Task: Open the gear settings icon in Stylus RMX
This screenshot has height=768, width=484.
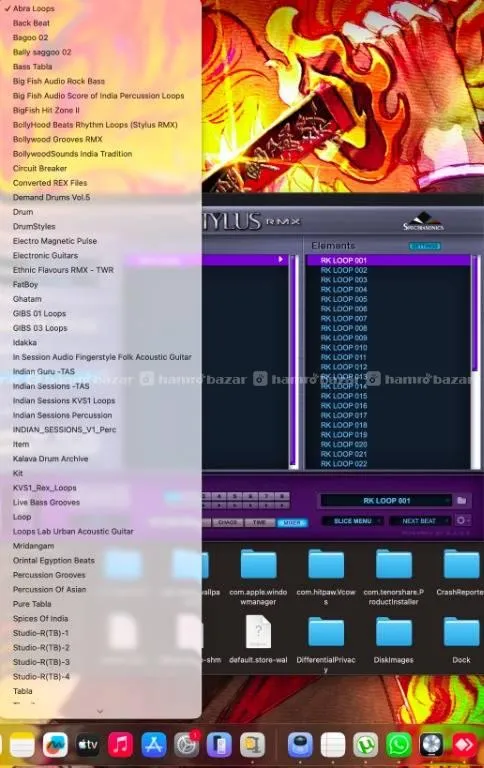Action: [461, 520]
